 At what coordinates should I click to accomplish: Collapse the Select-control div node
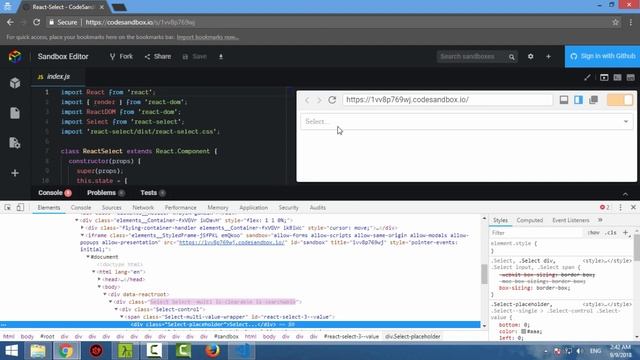coord(116,309)
